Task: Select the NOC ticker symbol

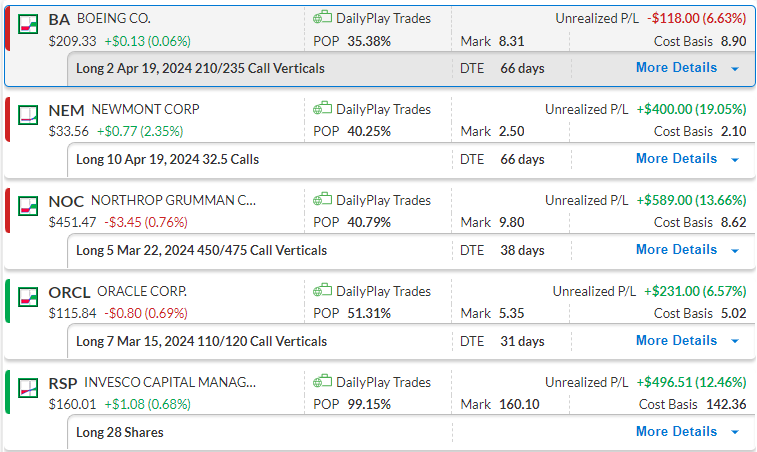Action: [x=67, y=201]
